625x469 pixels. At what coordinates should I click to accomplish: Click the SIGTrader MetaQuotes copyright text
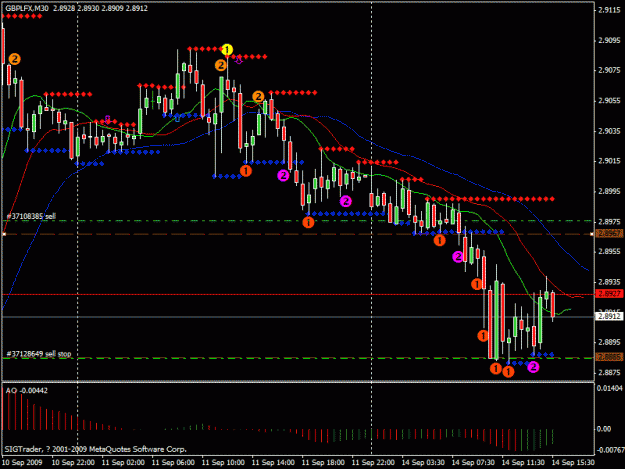[x=95, y=449]
